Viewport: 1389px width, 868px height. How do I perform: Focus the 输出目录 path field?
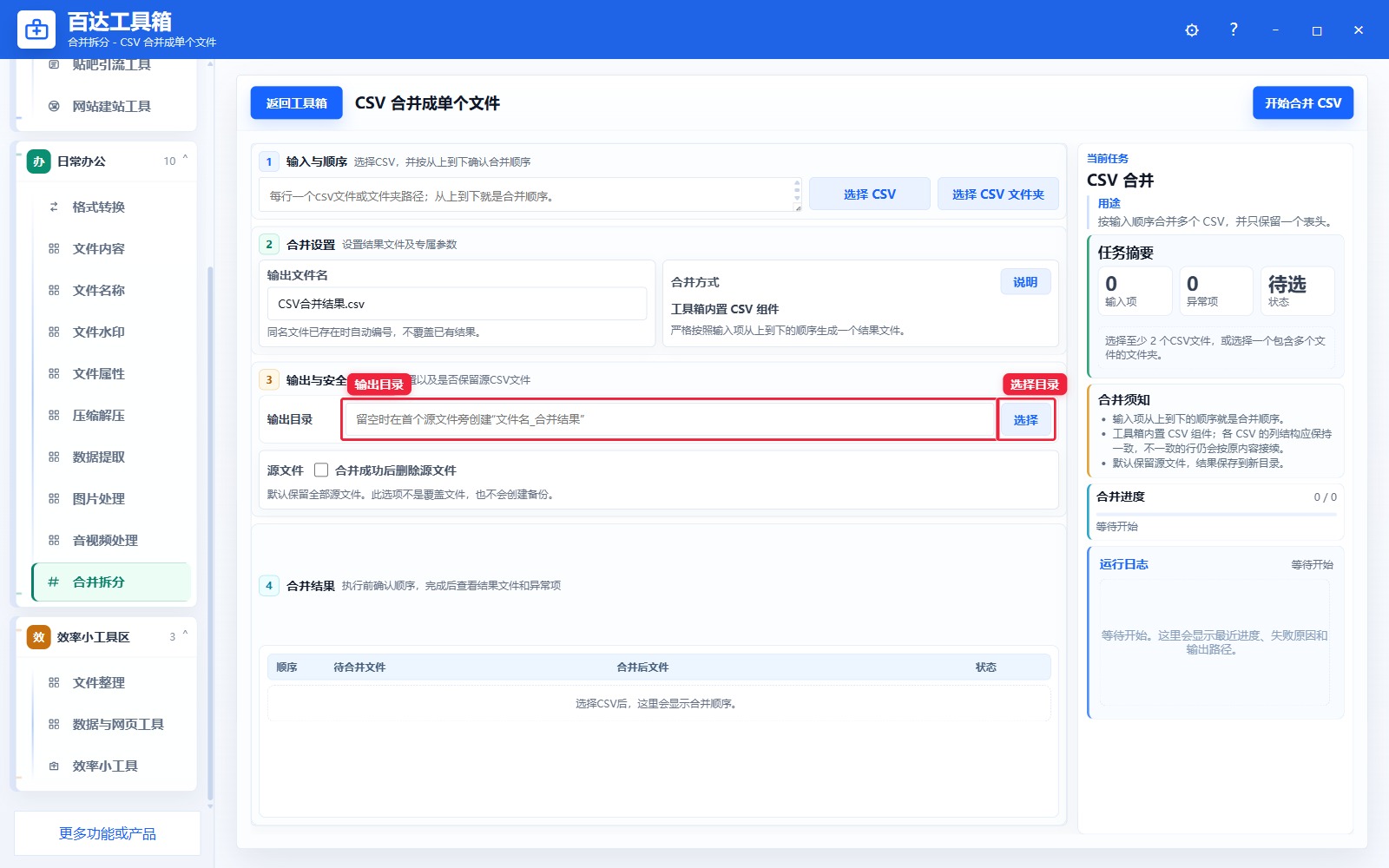click(x=669, y=419)
